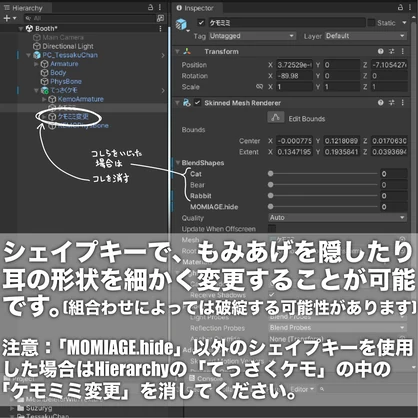The width and height of the screenshot is (418, 418).
Task: Open the Tag dropdown showing Untagged
Action: pyautogui.click(x=252, y=36)
